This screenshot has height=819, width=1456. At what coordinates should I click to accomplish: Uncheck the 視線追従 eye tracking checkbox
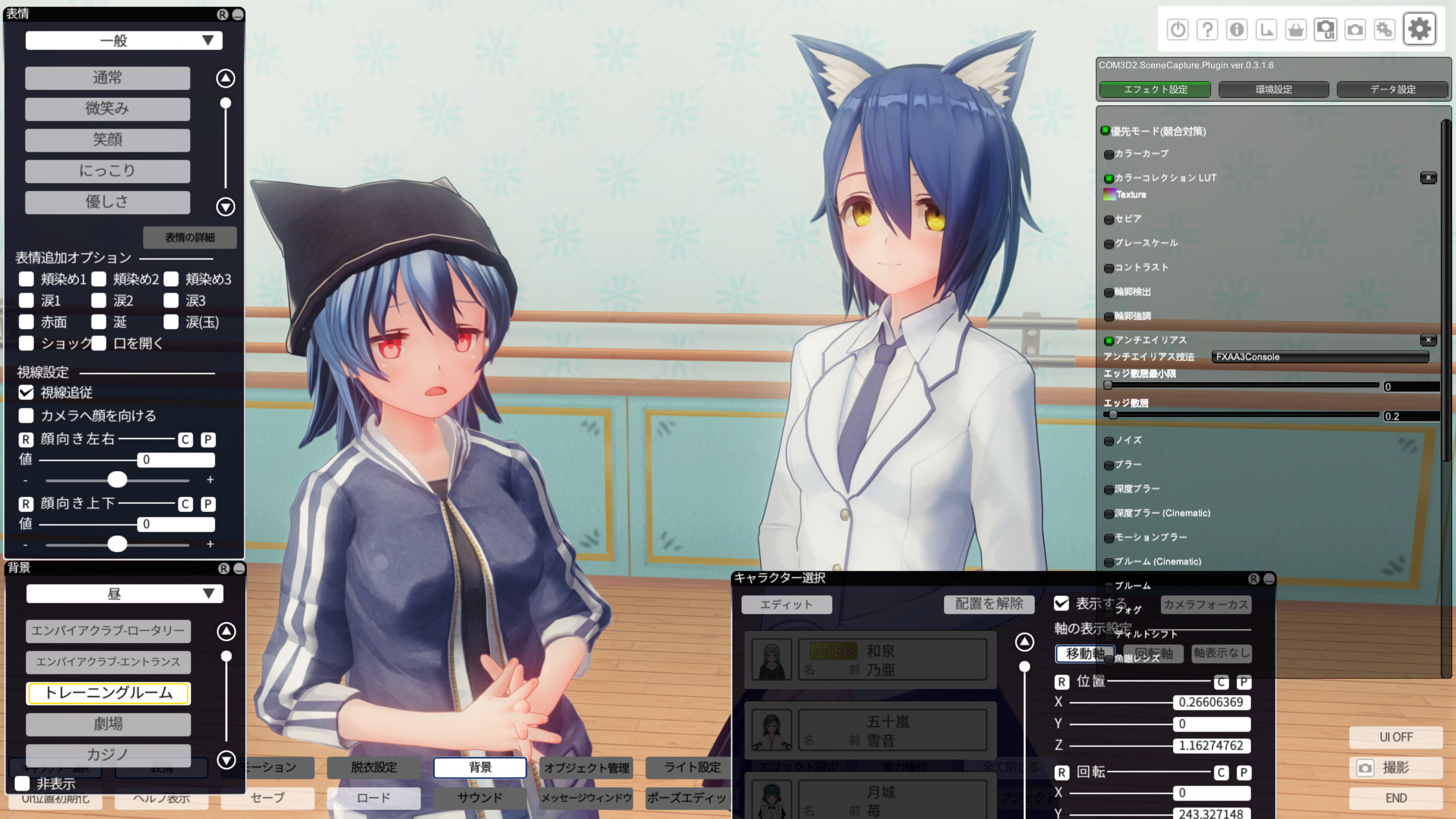pyautogui.click(x=26, y=392)
